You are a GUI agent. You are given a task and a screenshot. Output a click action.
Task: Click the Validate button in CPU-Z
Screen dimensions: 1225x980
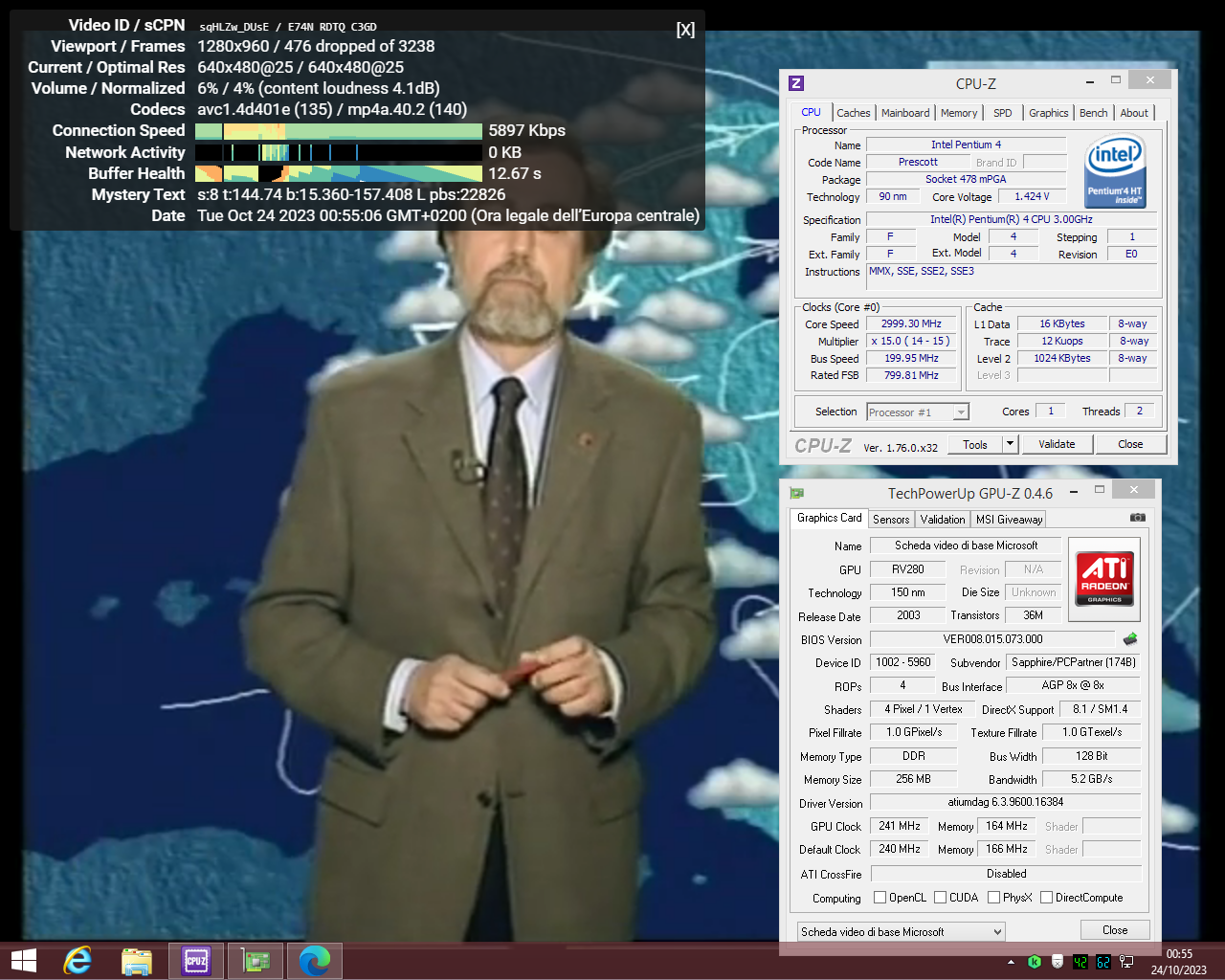[x=1057, y=444]
